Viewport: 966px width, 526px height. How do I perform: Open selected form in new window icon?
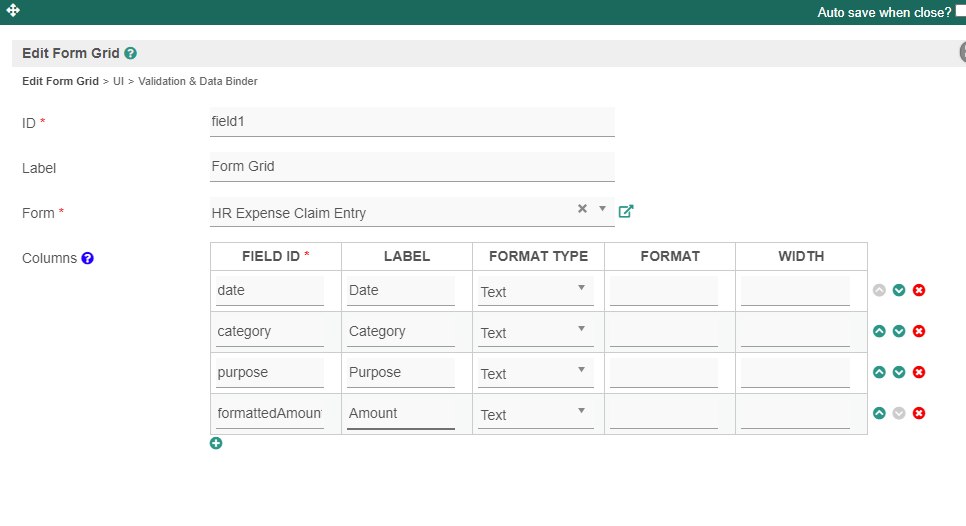pyautogui.click(x=626, y=212)
